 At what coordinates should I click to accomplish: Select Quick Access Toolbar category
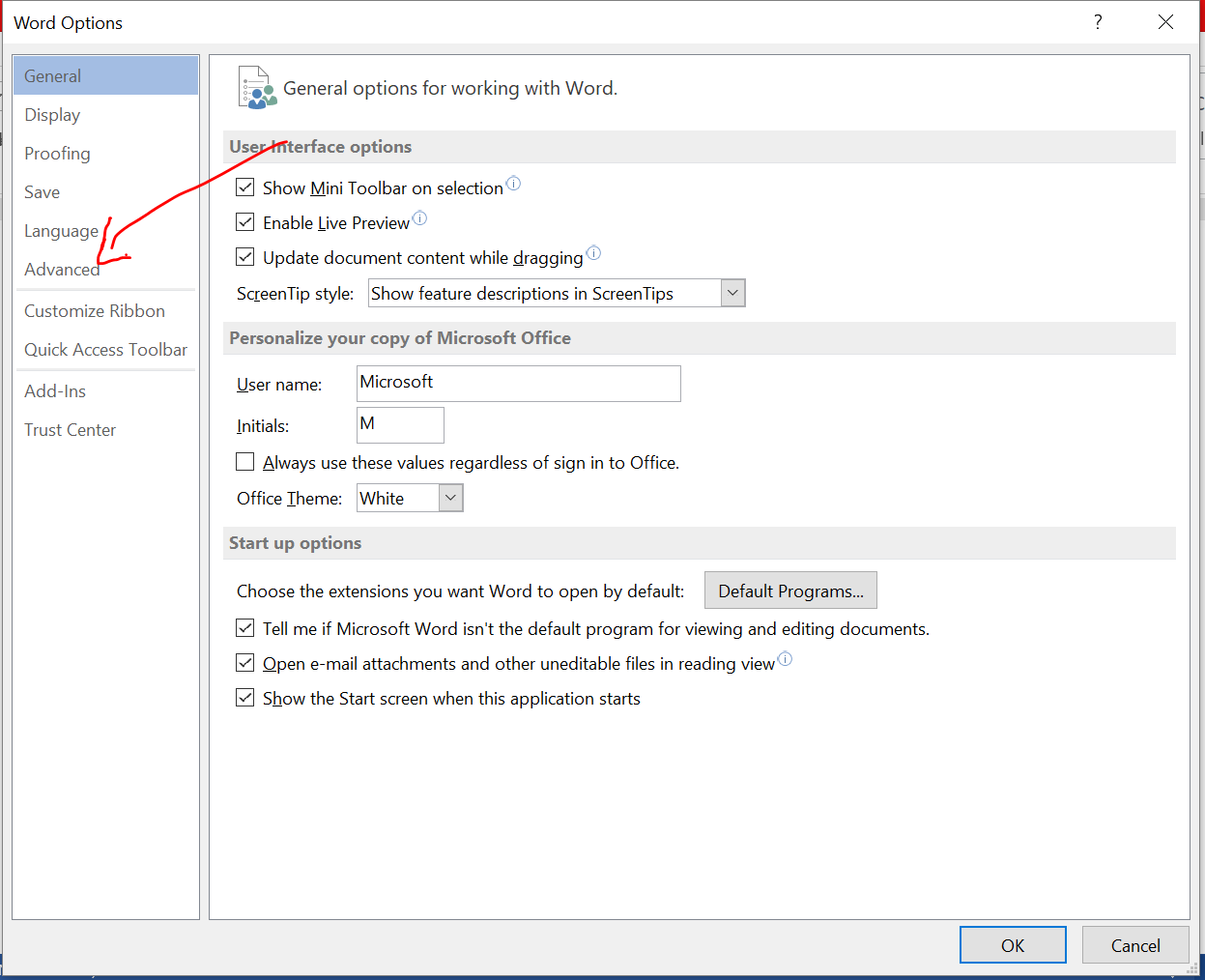pyautogui.click(x=105, y=349)
